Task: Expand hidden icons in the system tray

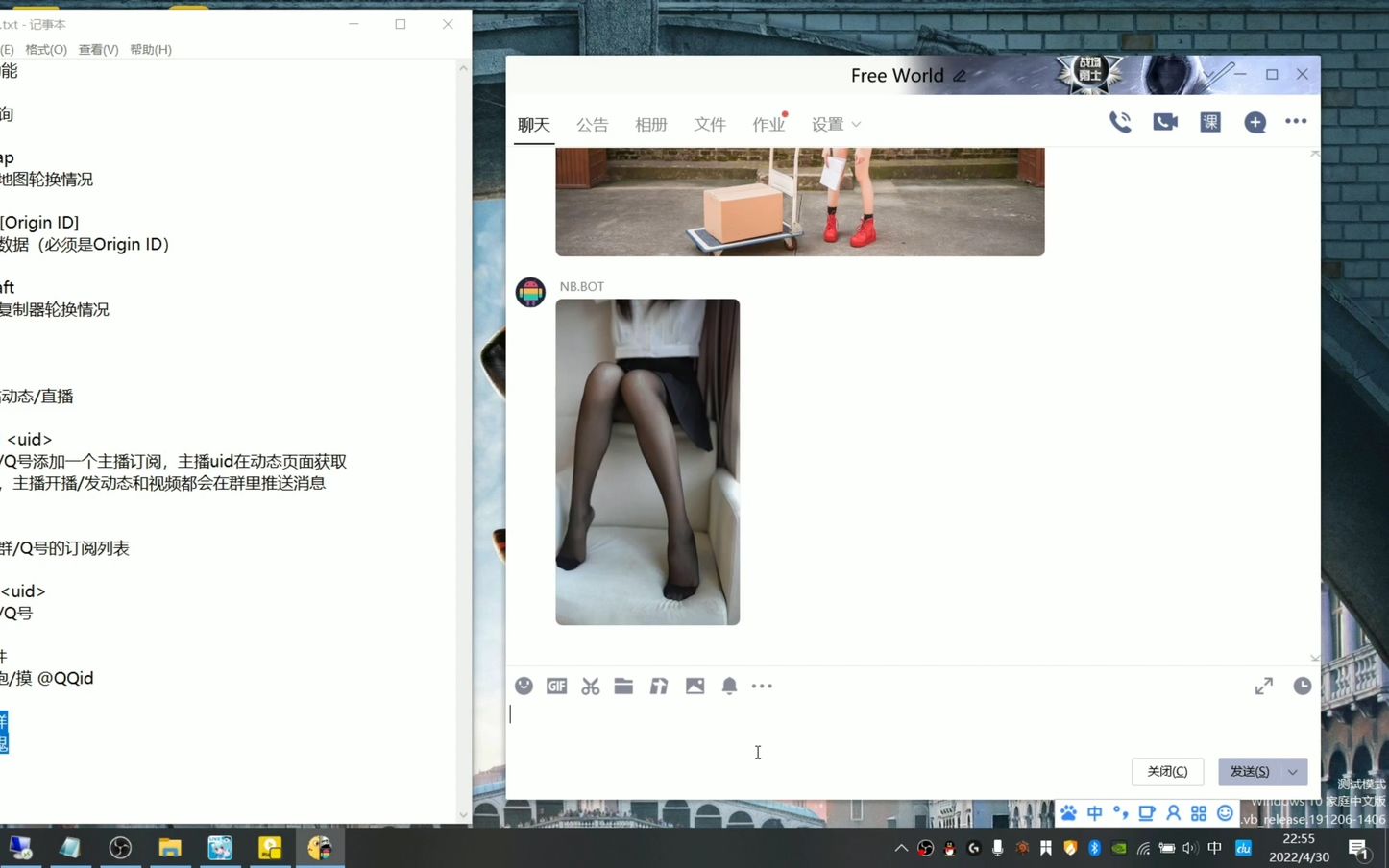Action: tap(900, 848)
